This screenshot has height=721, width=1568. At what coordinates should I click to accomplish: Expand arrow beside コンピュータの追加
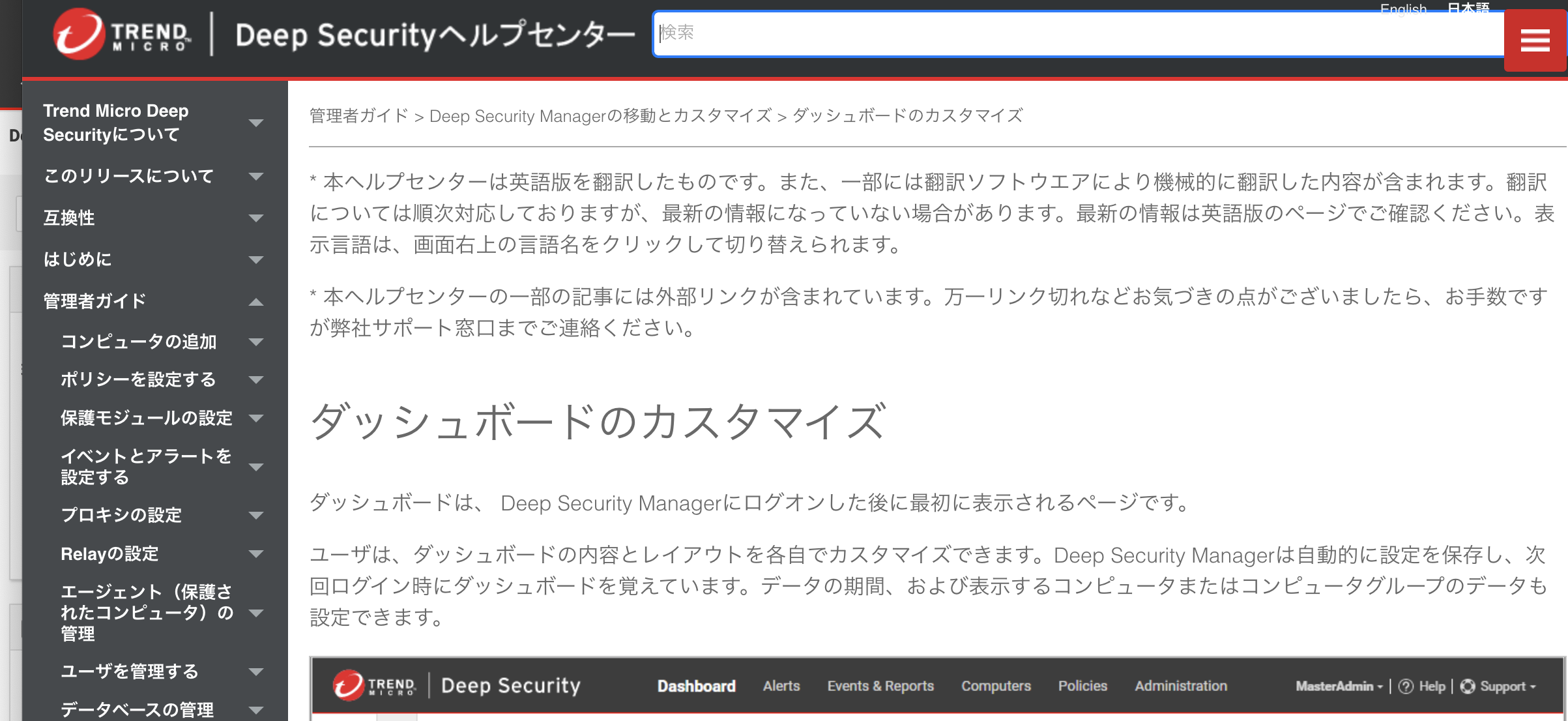[256, 342]
